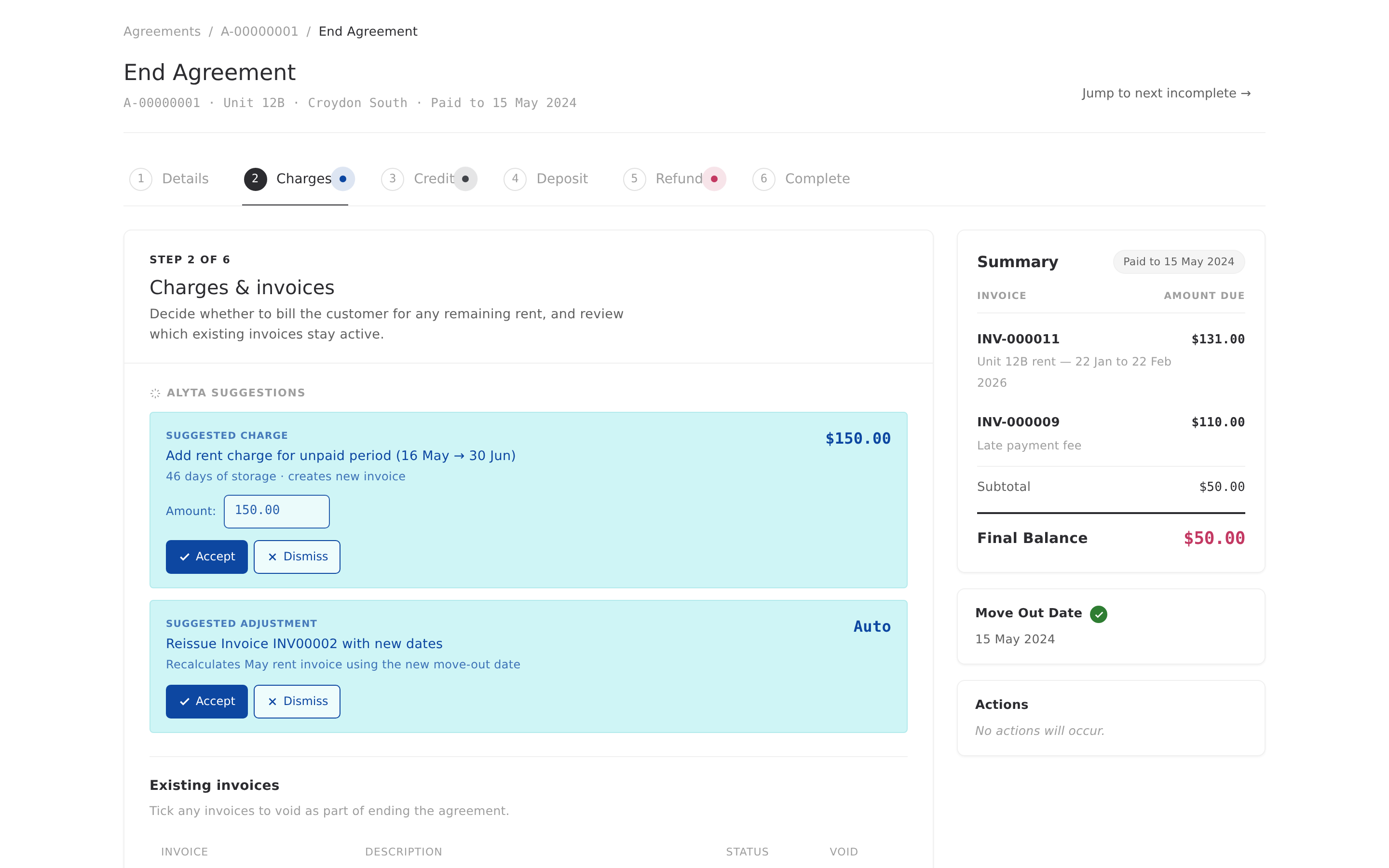Screen dimensions: 1389x868
Task: Accept the Reissue Invoice INV00002 adjustment
Action: click(206, 702)
